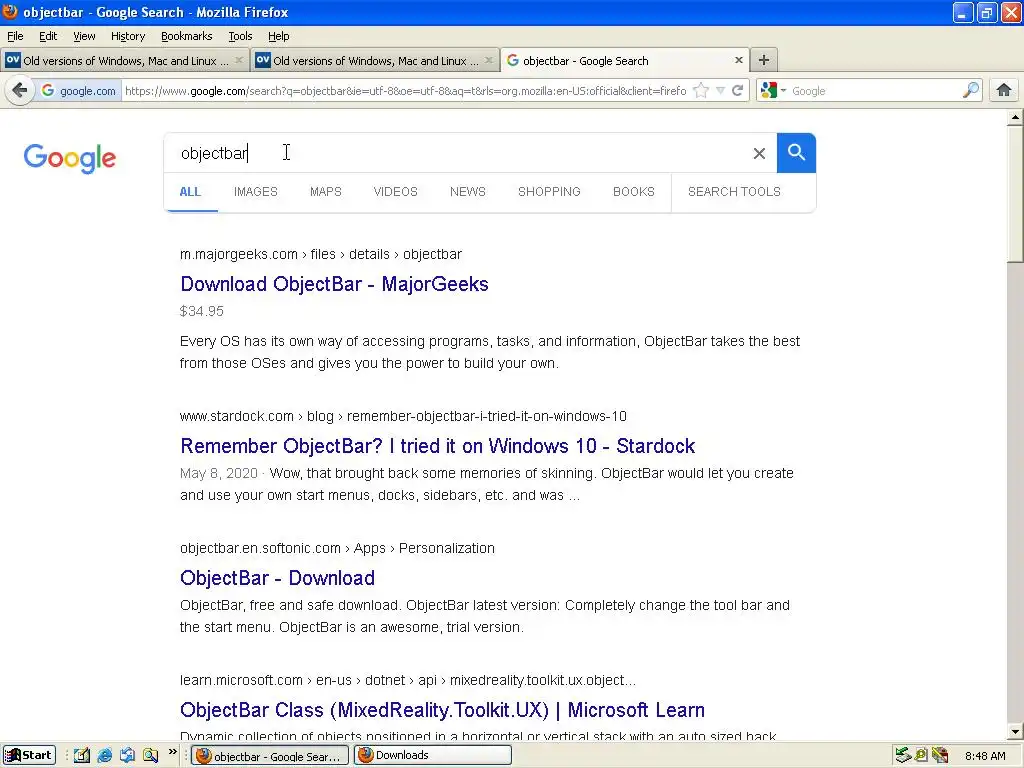This screenshot has width=1024, height=768.
Task: Open ObjectBar Class Microsoft Learn link
Action: [442, 710]
